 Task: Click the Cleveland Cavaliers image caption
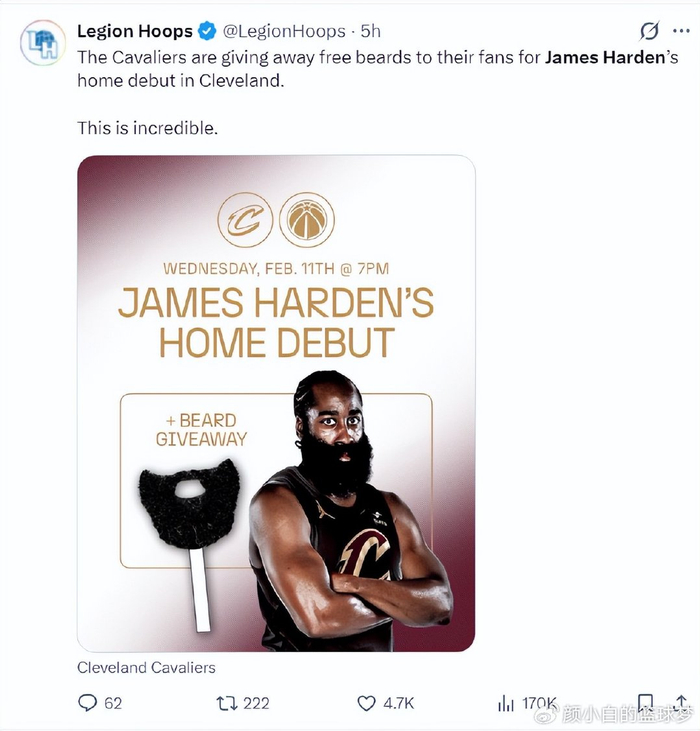point(146,668)
